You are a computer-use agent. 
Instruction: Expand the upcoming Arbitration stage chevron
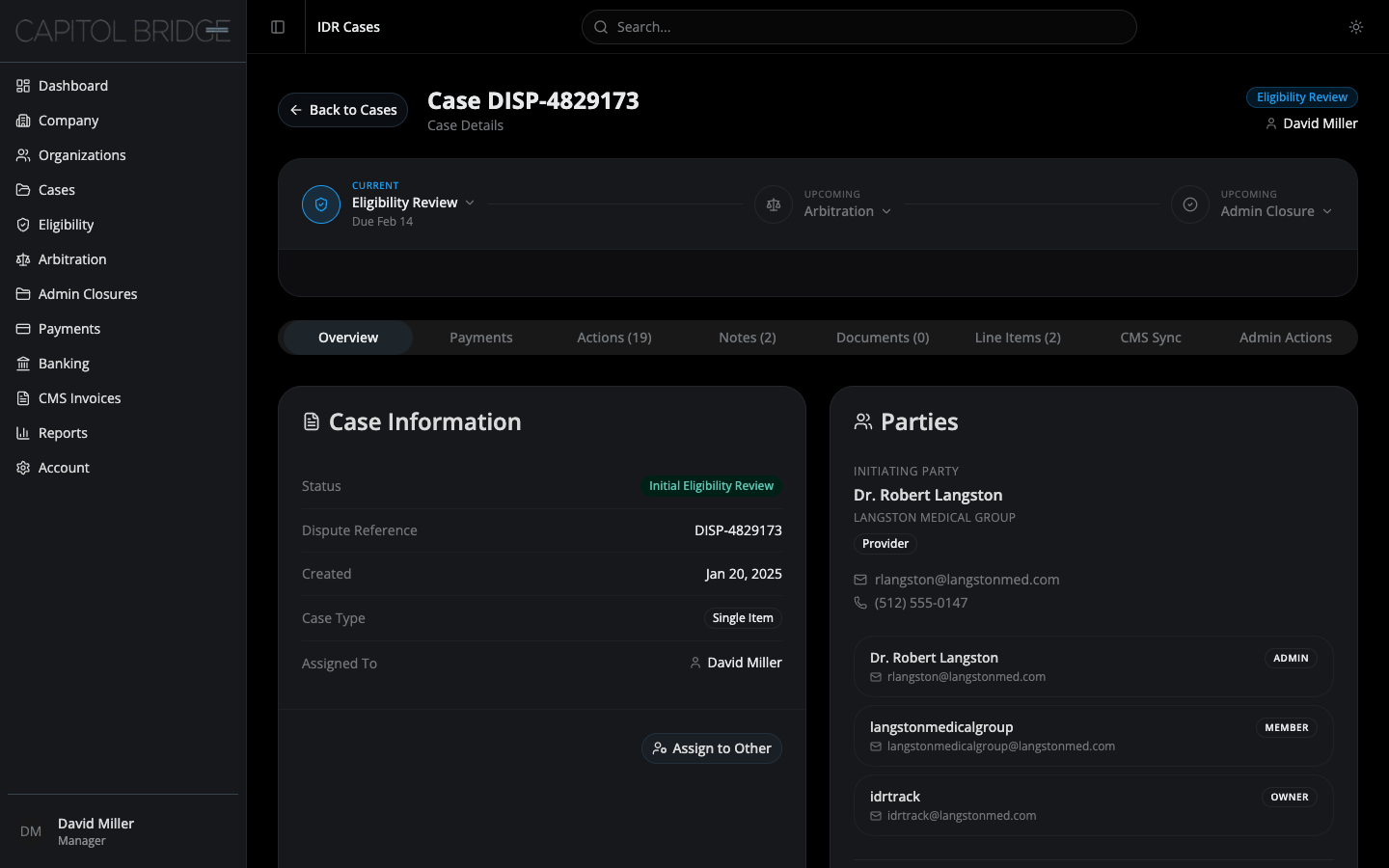click(886, 211)
